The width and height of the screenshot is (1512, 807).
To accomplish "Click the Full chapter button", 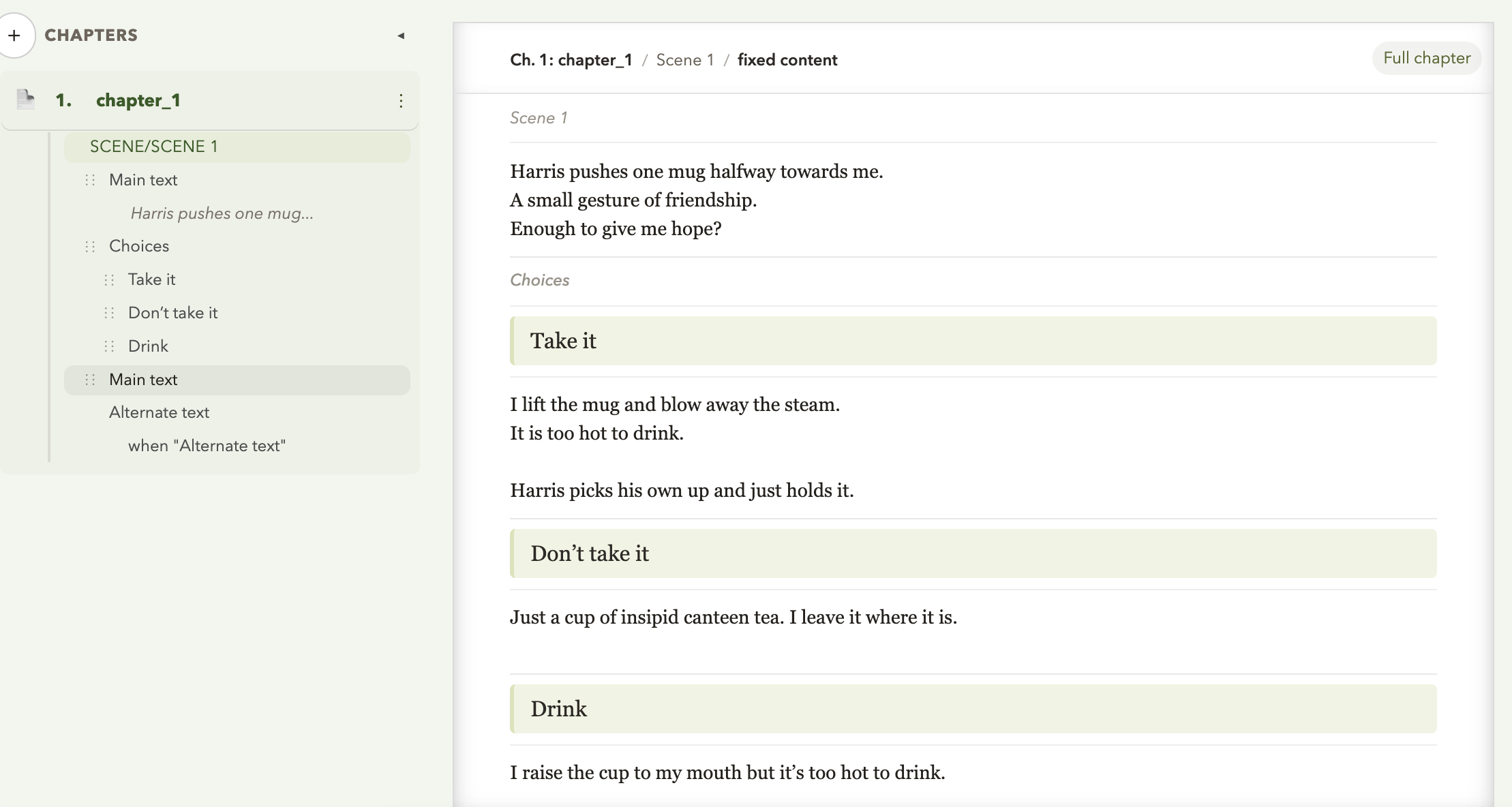I will (x=1426, y=59).
